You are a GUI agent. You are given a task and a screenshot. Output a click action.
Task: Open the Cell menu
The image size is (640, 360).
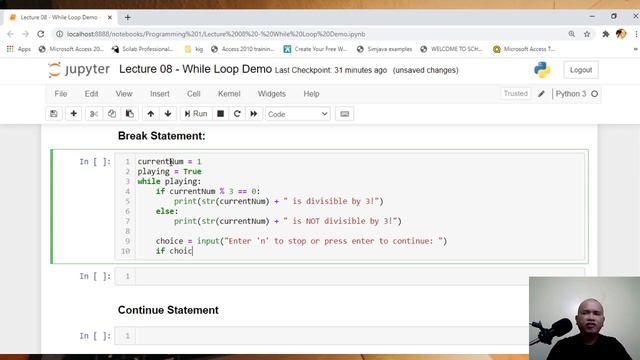coord(193,94)
